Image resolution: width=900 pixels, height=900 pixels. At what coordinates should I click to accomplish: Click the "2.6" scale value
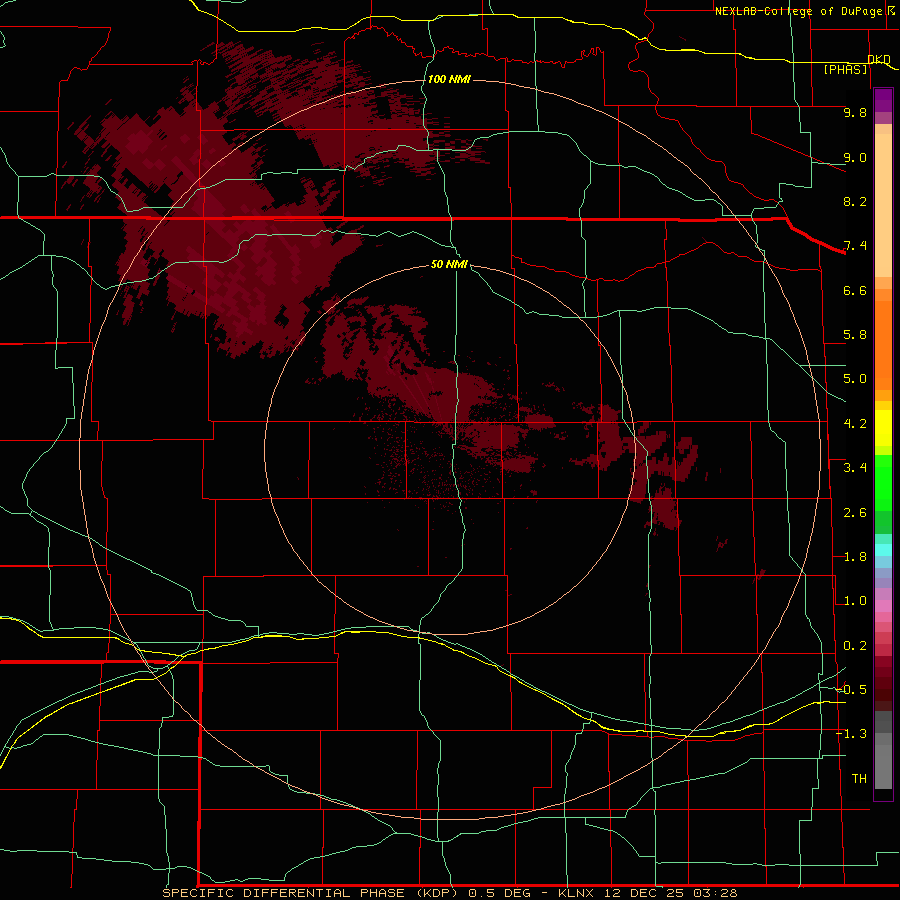coord(855,513)
